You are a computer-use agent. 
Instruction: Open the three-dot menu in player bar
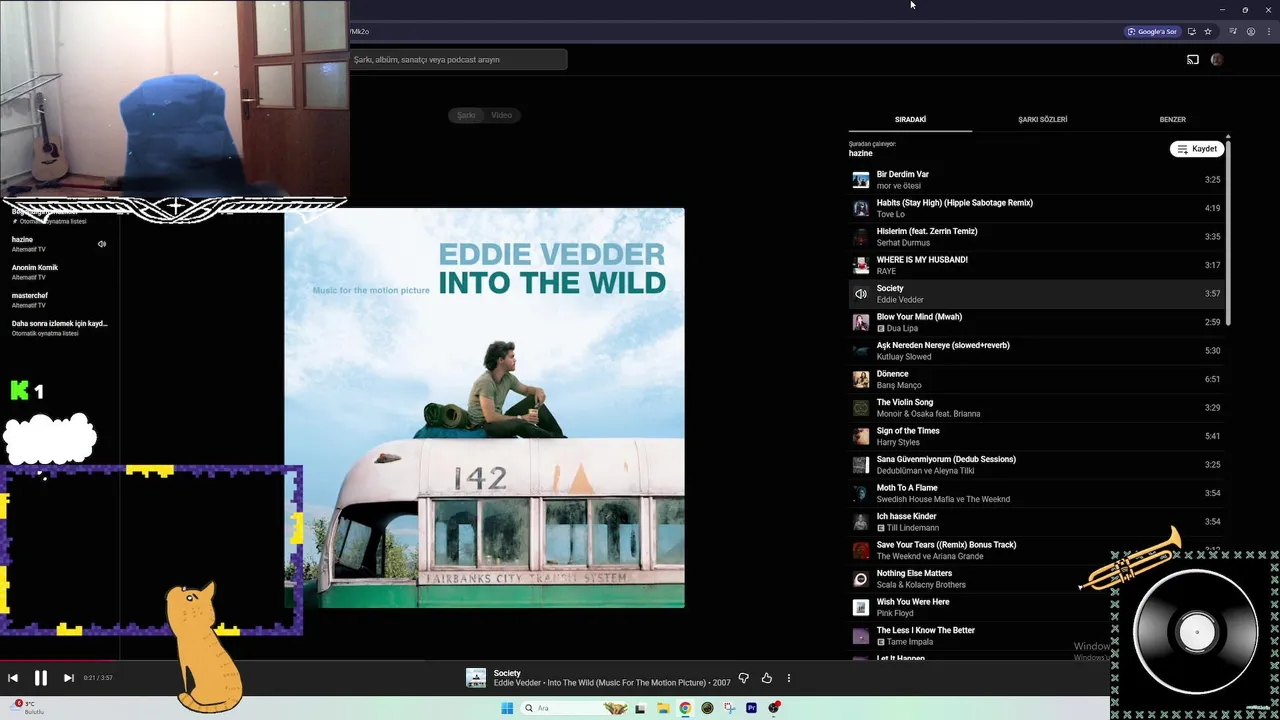[789, 678]
